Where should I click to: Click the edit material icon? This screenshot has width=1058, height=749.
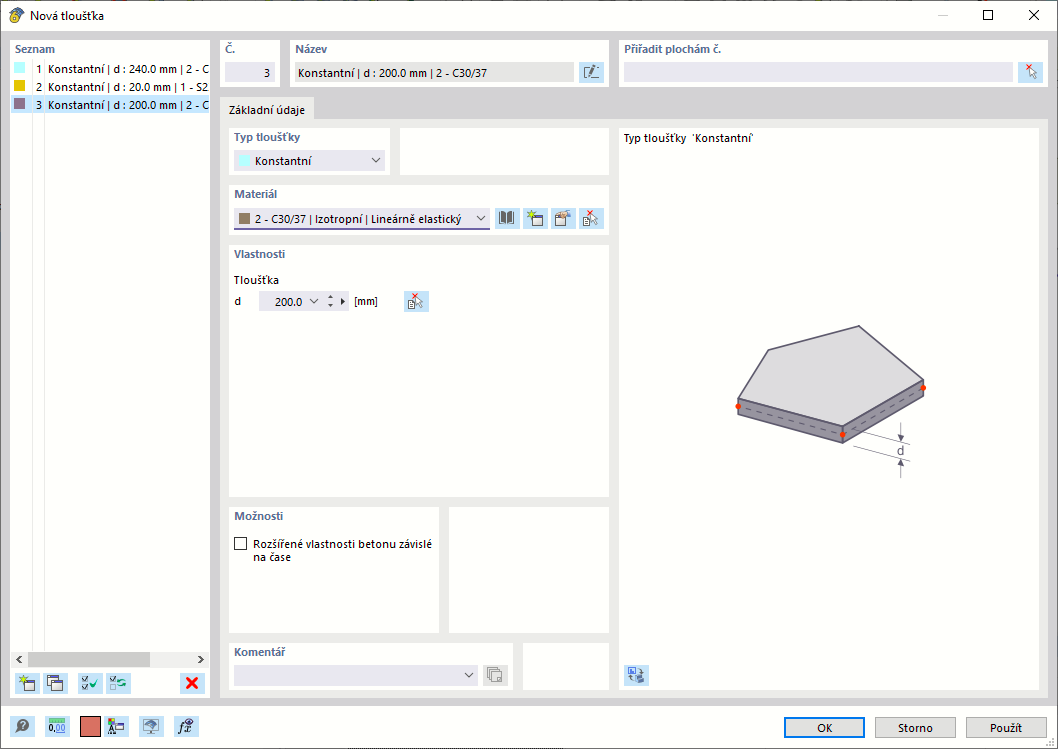(x=563, y=219)
